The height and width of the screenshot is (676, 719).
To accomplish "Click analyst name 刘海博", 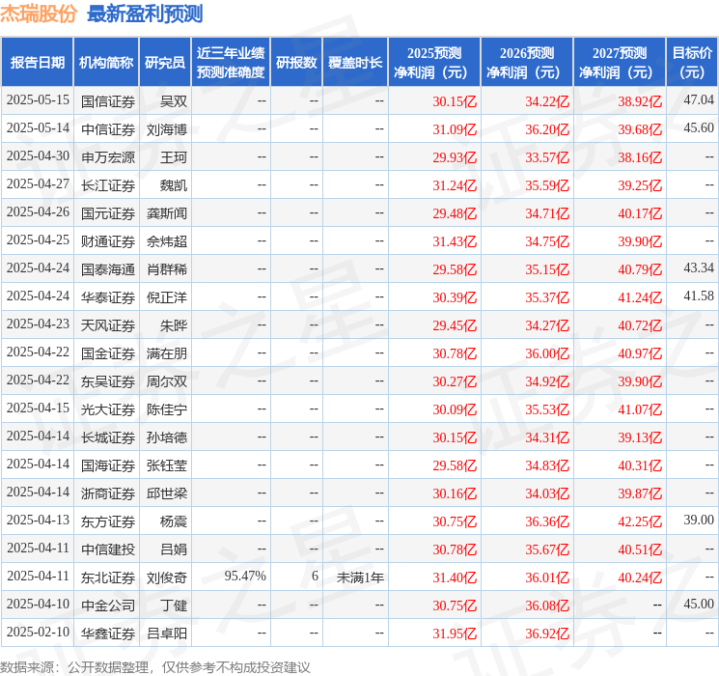I will 167,129.
